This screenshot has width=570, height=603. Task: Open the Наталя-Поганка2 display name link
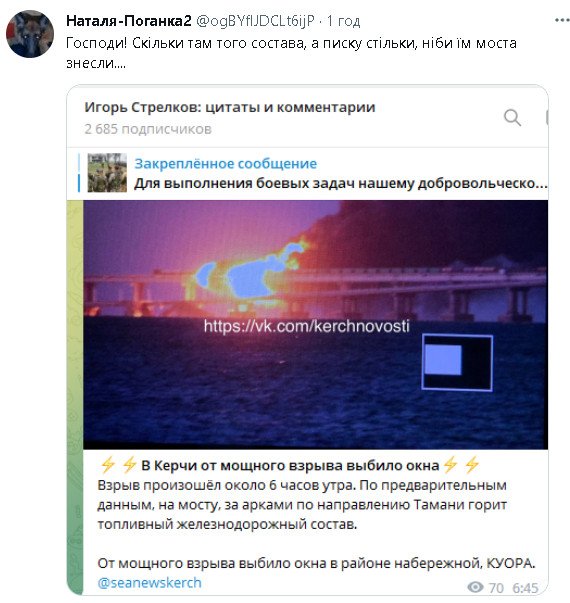tap(129, 20)
